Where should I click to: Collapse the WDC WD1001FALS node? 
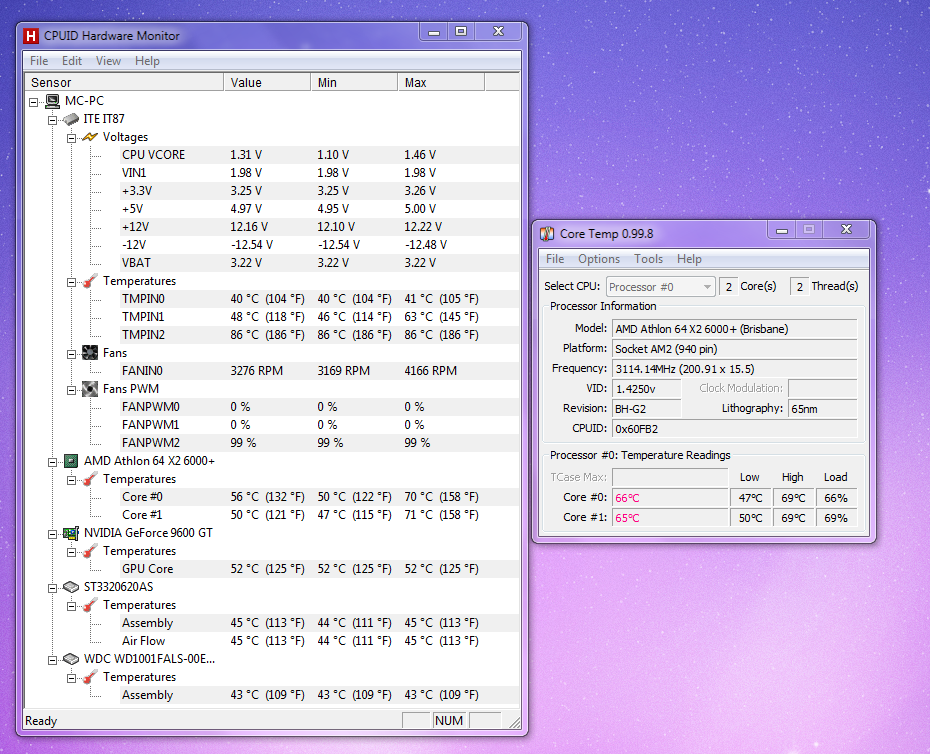[x=52, y=660]
